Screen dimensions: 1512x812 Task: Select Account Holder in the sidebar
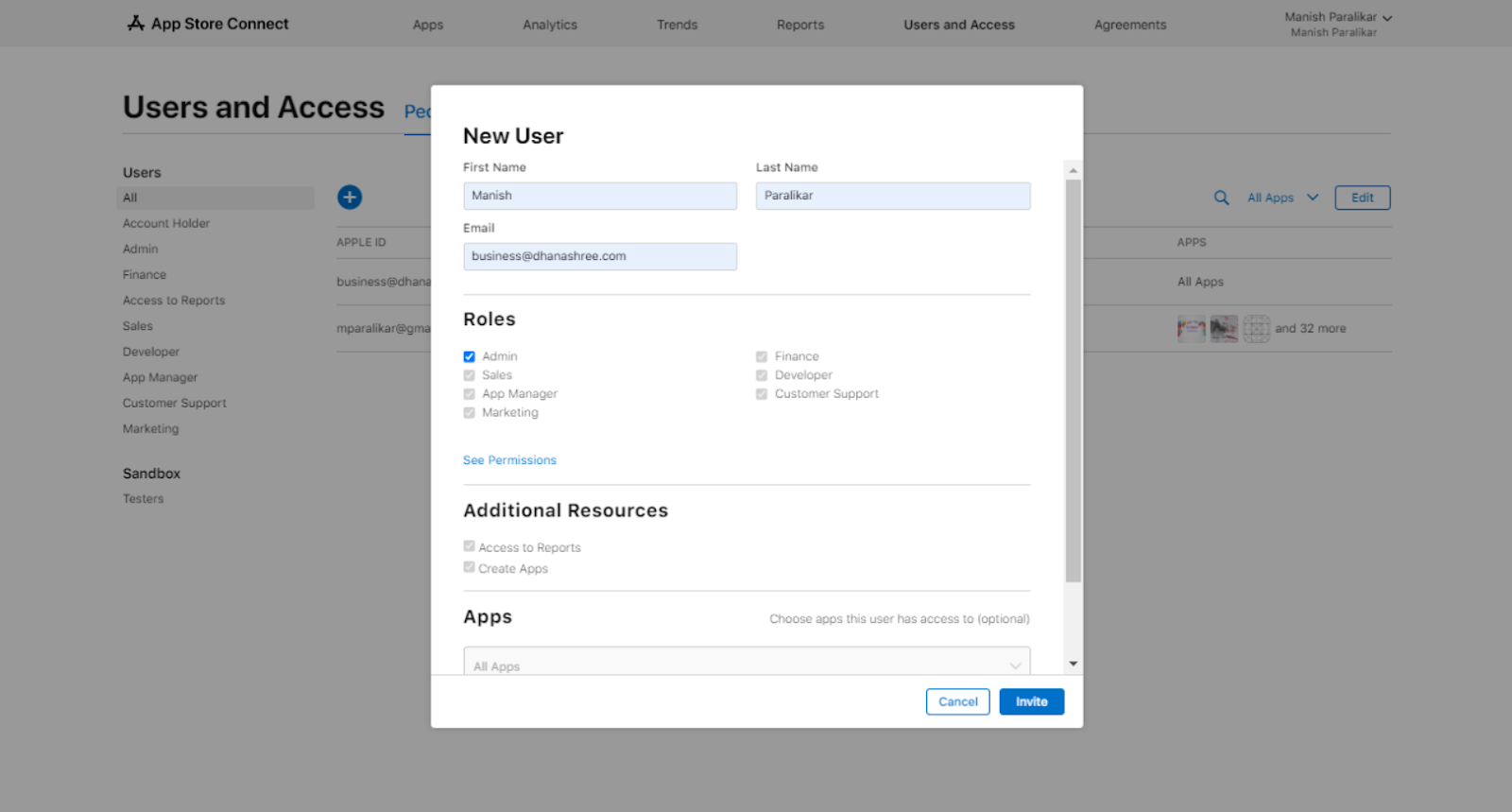click(166, 223)
